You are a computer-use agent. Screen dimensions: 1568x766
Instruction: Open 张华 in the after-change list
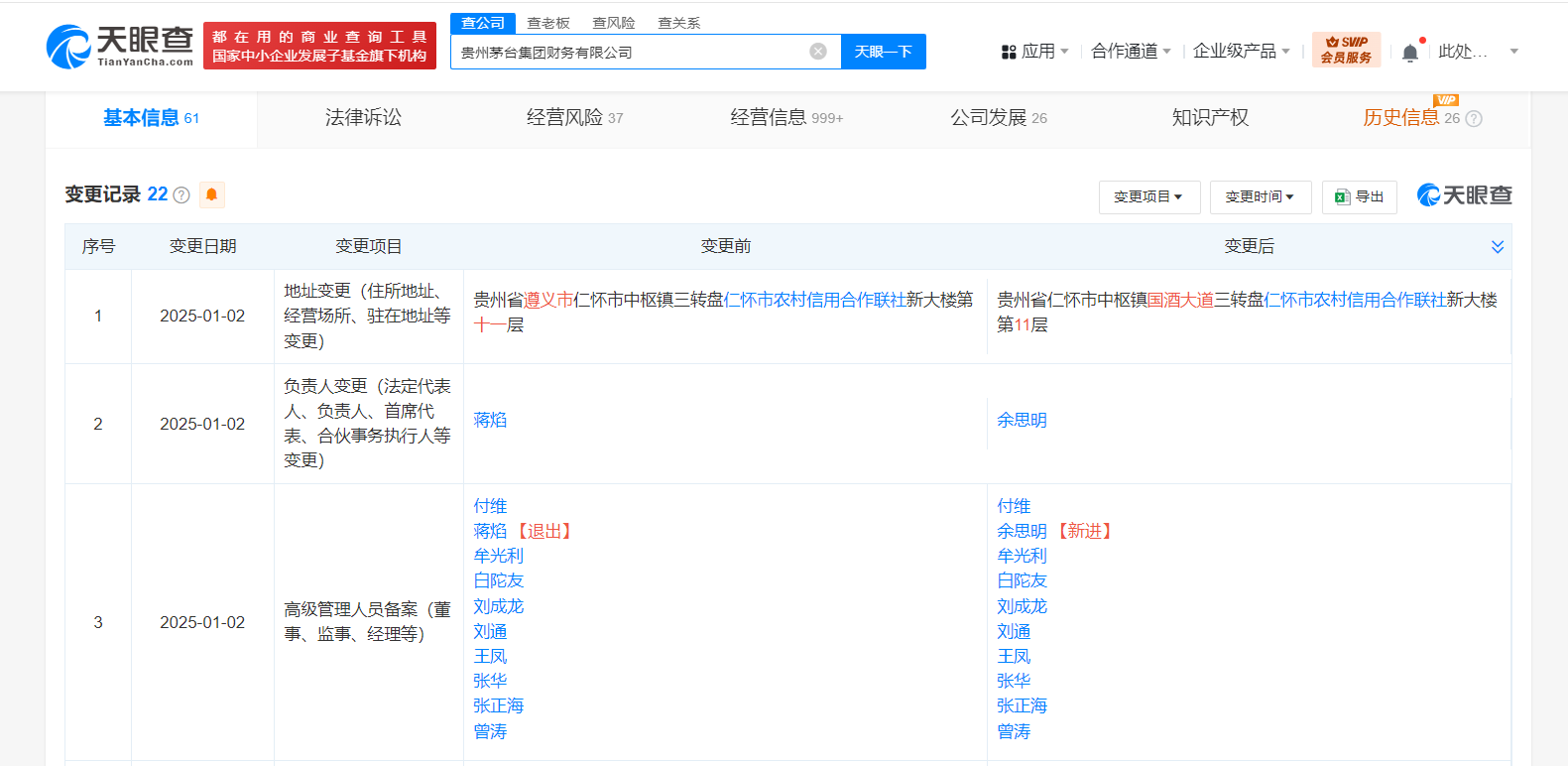pos(1014,682)
